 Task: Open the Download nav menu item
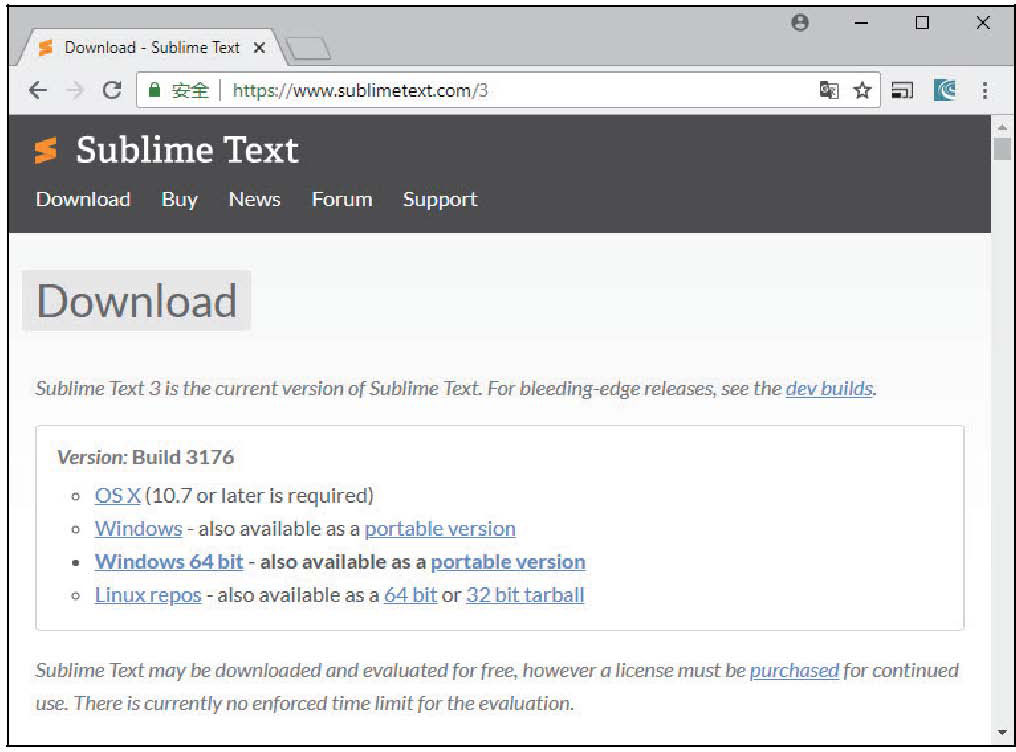pos(84,199)
